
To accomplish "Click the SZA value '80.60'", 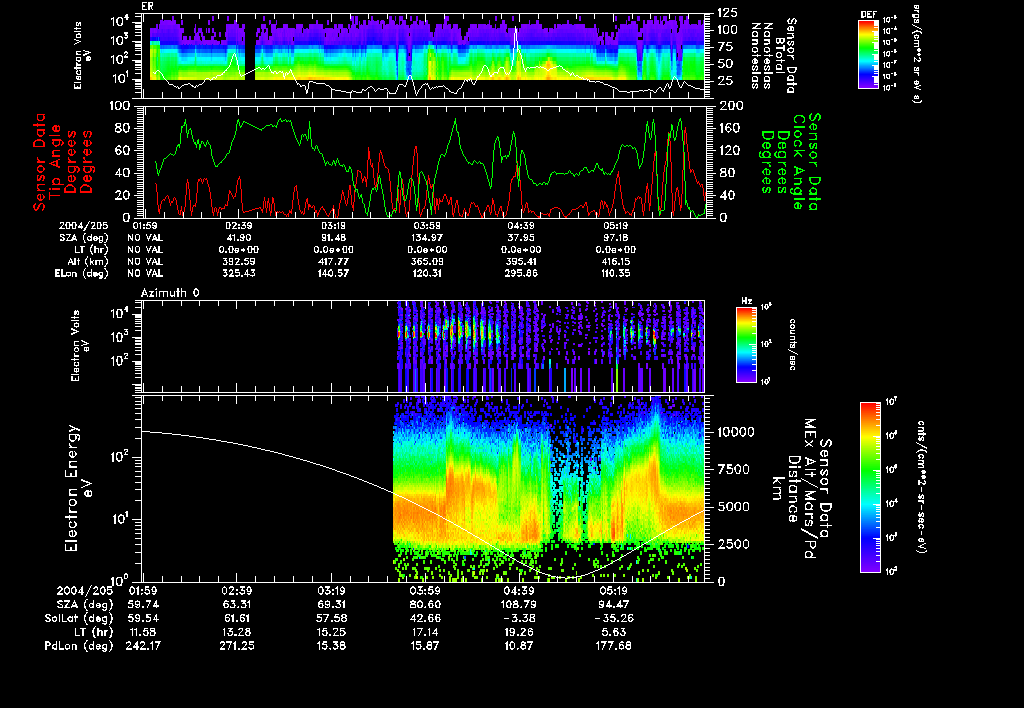I will (425, 605).
